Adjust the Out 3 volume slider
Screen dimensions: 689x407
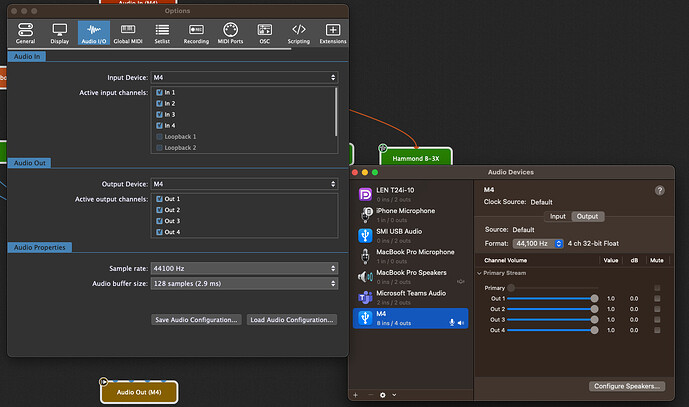click(552, 320)
